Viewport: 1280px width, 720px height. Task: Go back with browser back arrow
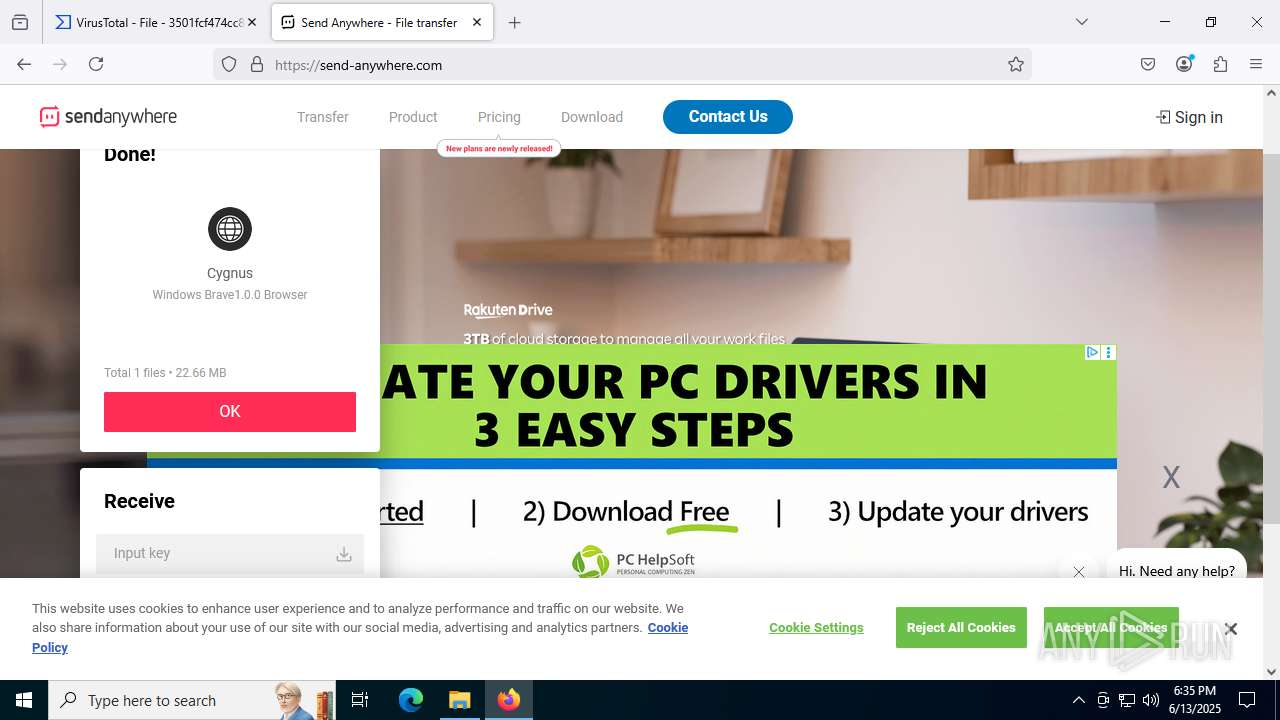(x=24, y=64)
